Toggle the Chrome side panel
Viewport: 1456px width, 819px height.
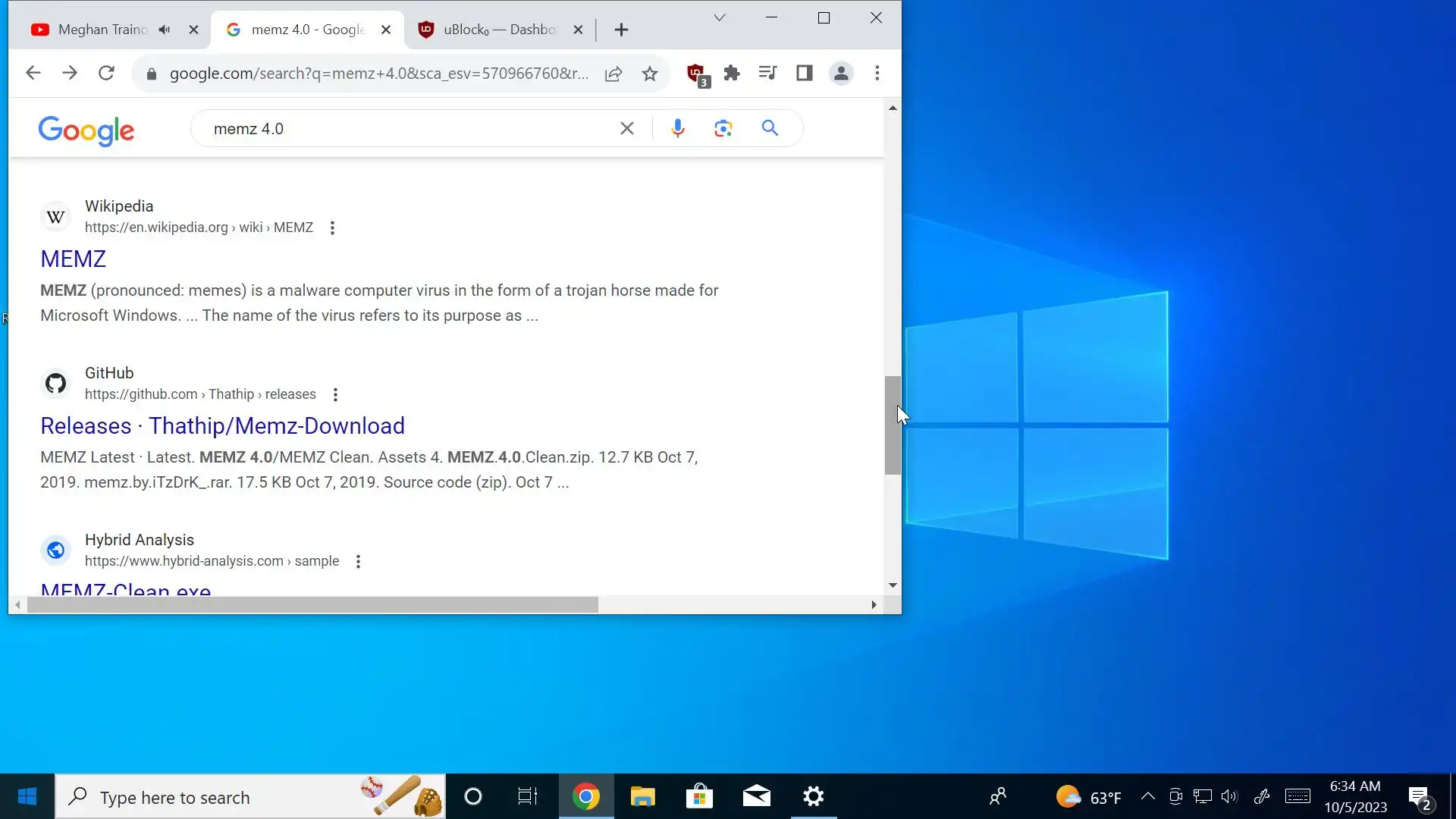pyautogui.click(x=804, y=74)
